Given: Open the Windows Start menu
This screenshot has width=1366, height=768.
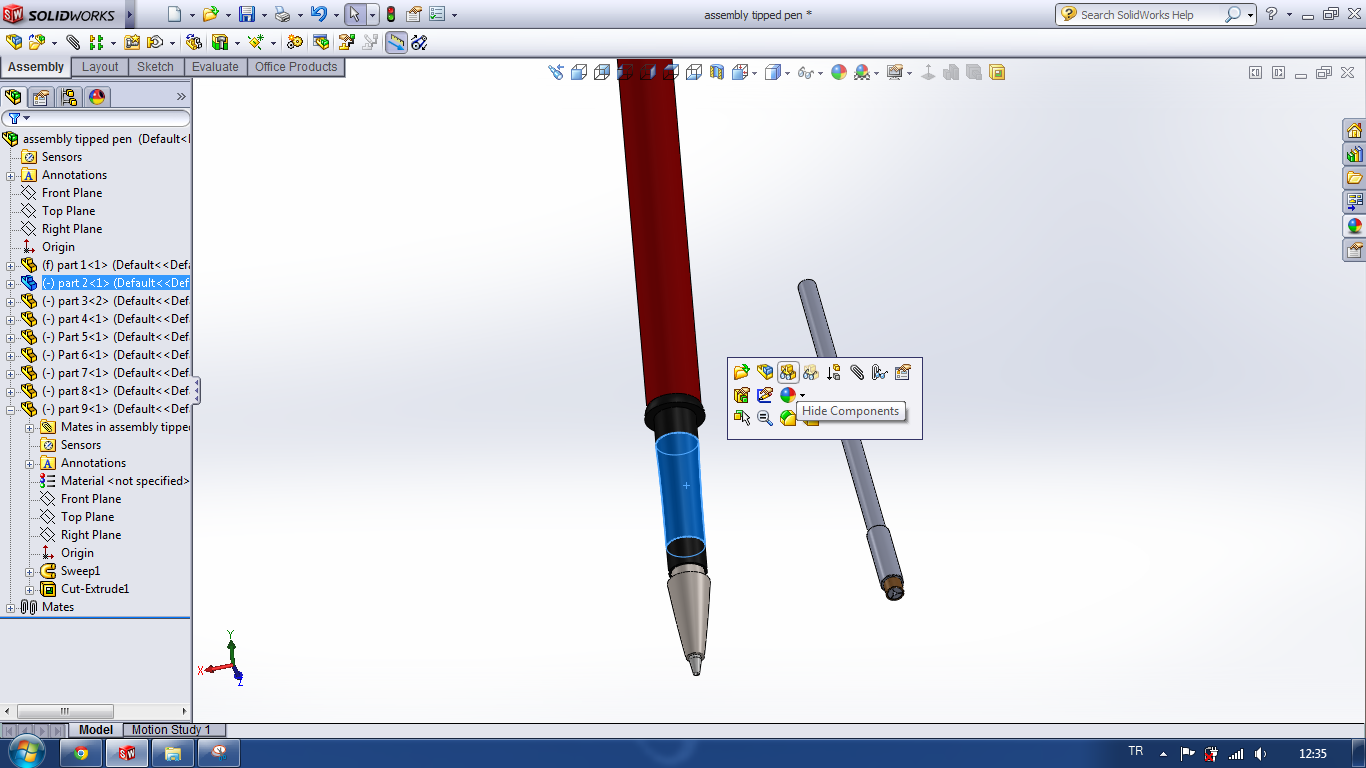Looking at the screenshot, I should [26, 752].
